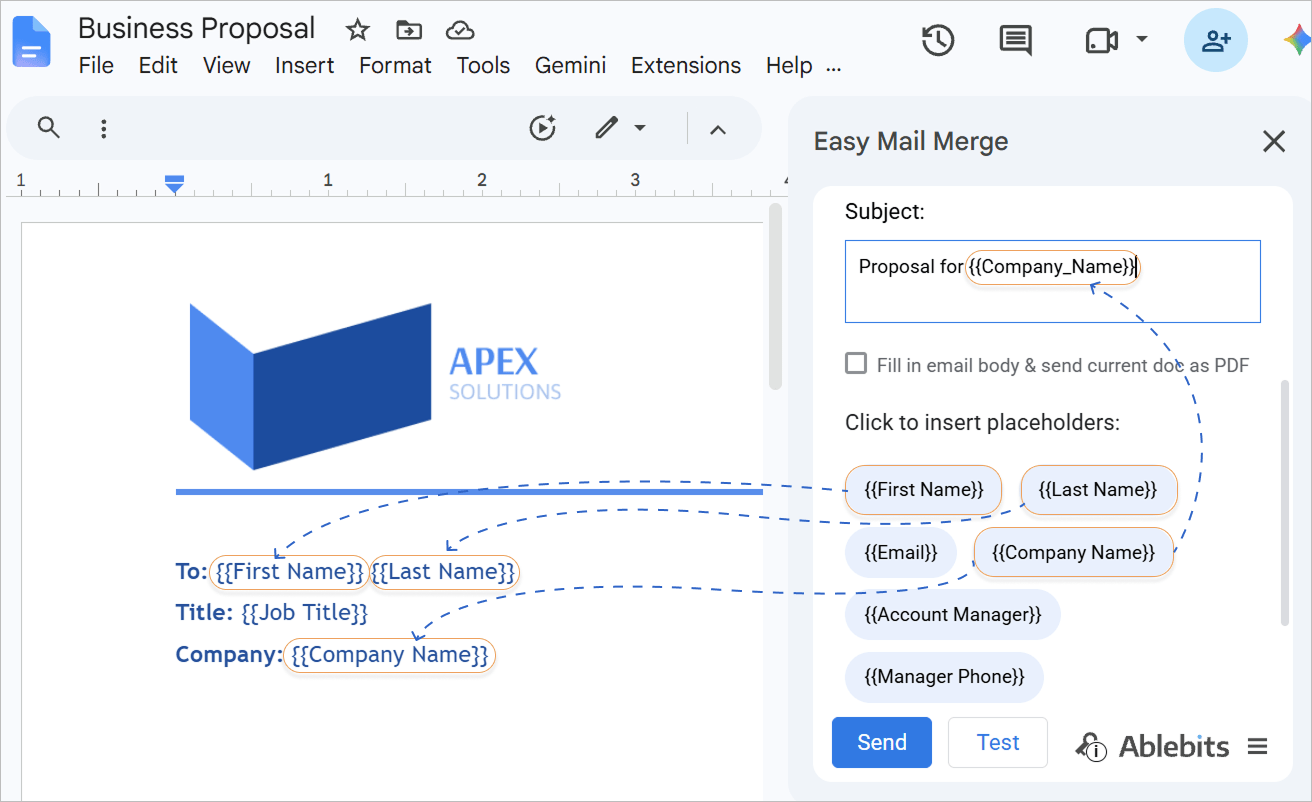Close the Easy Mail Merge panel

[x=1274, y=141]
